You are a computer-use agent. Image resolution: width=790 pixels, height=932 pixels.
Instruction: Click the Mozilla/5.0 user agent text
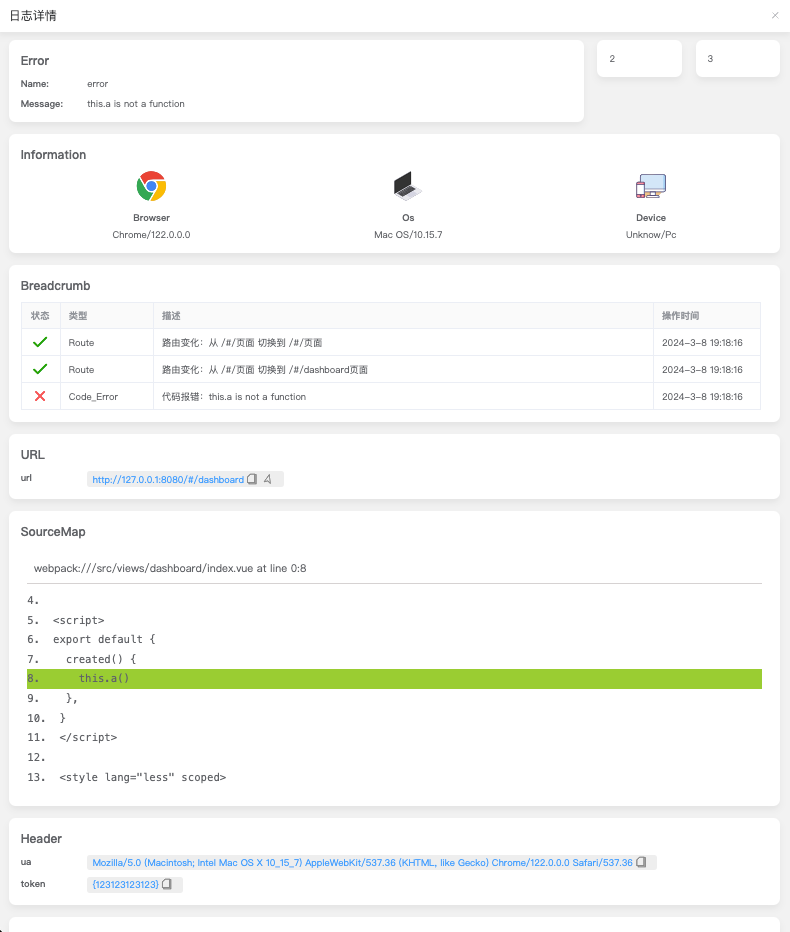coord(362,862)
